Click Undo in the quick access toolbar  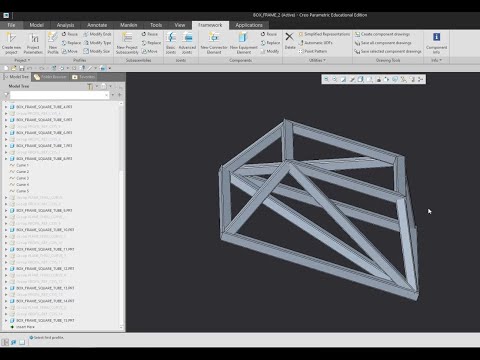tap(29, 68)
